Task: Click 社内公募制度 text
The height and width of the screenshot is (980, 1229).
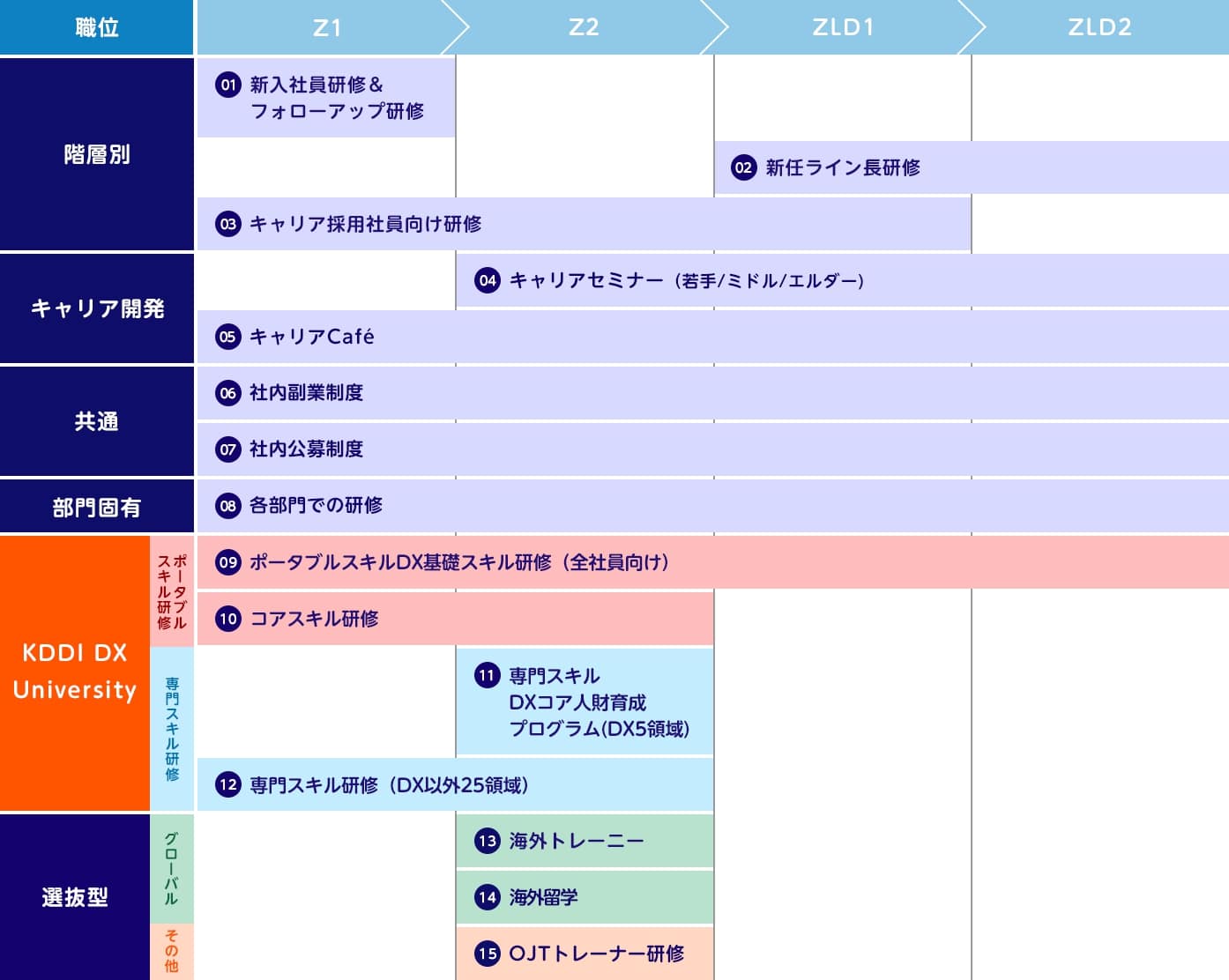Action: [x=306, y=449]
